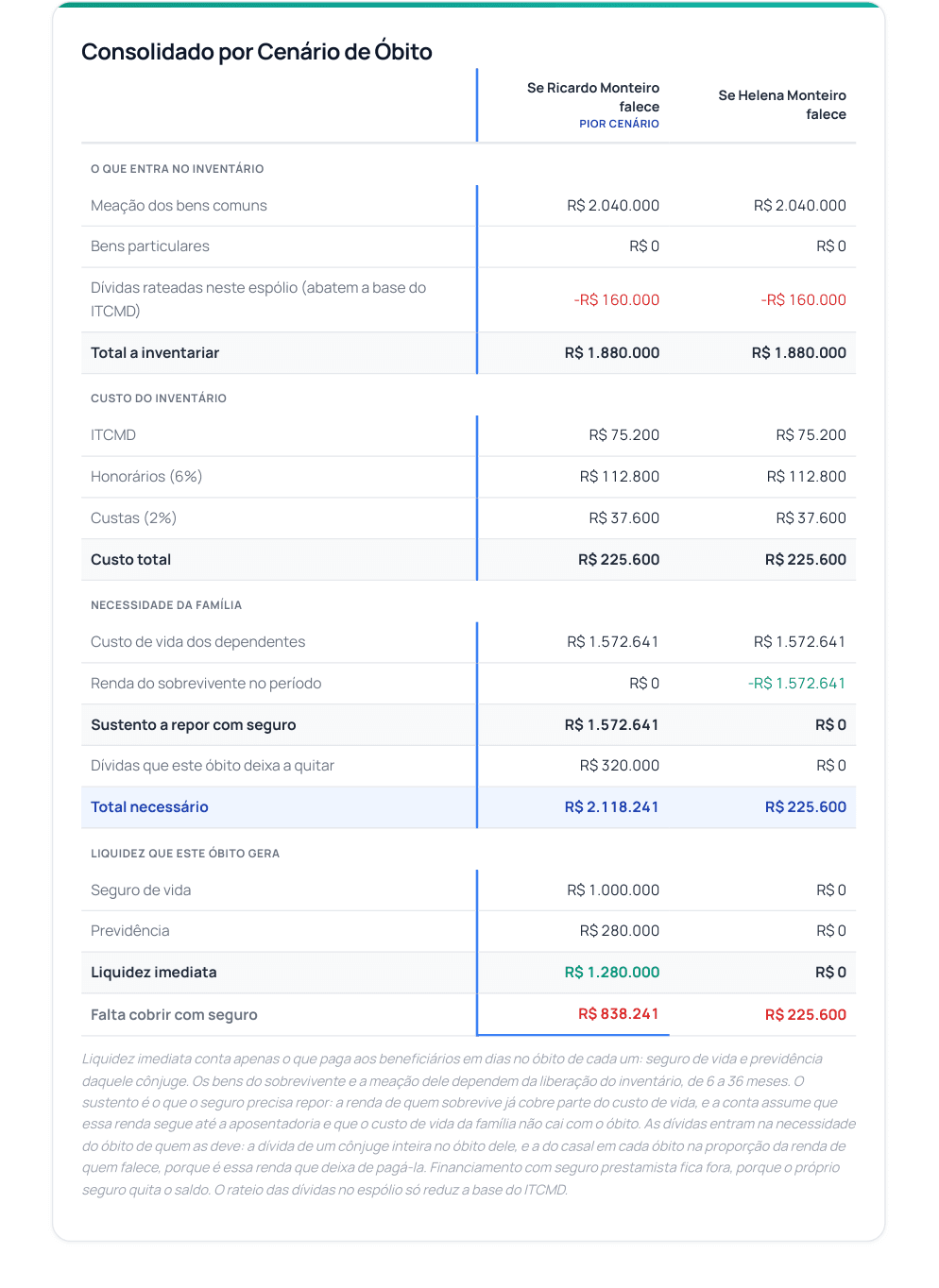Image resolution: width=939 pixels, height=1288 pixels.
Task: Click the 'Consolidado por Cenário de Óbito' heading
Action: point(257,52)
